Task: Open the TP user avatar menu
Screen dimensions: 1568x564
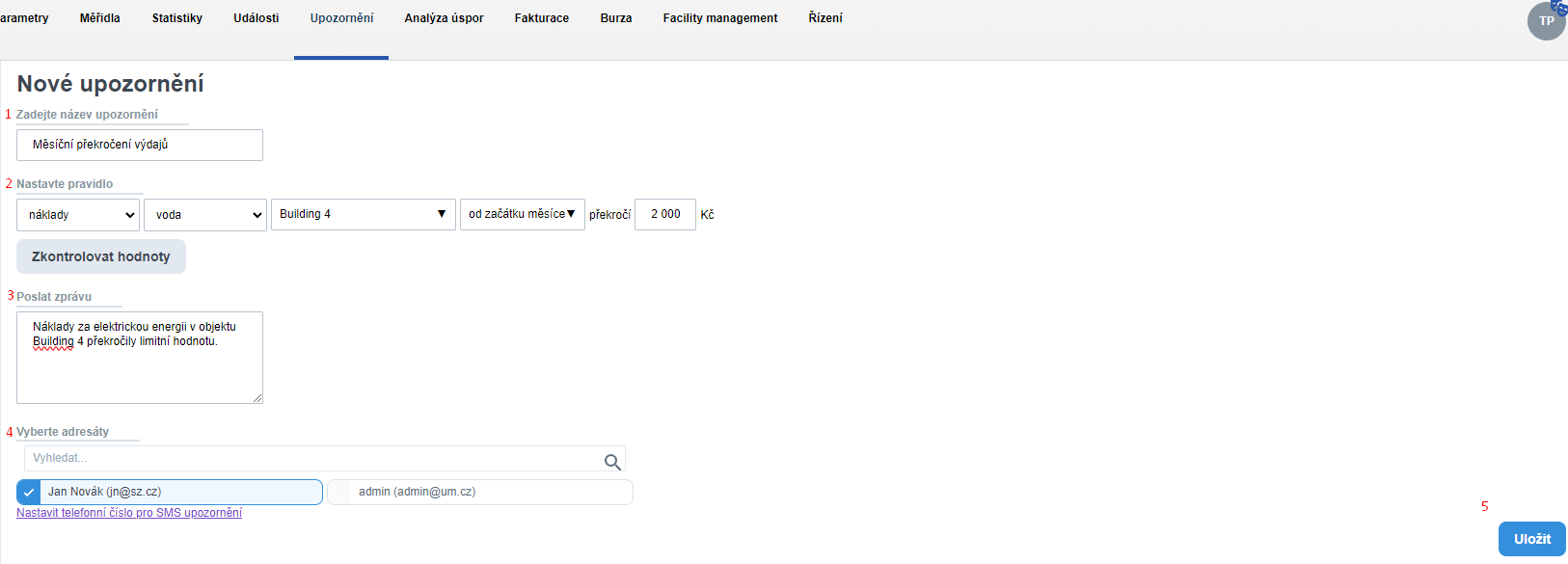Action: pos(1546,21)
